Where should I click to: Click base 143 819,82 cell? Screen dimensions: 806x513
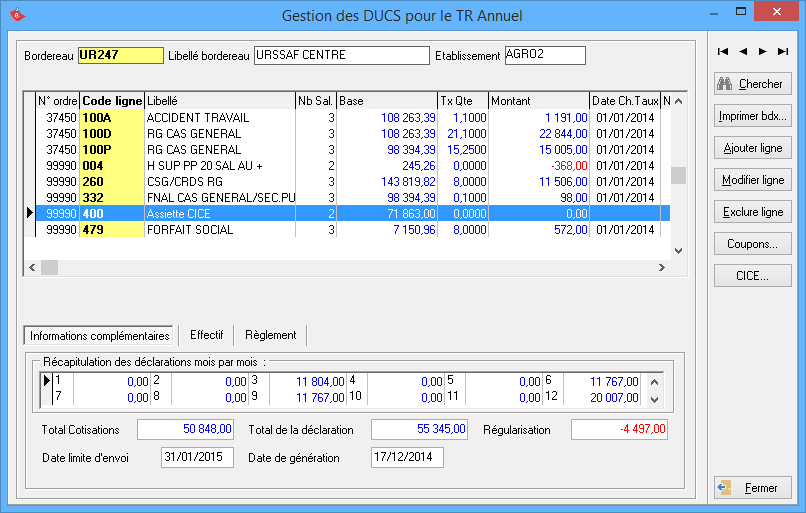387,181
